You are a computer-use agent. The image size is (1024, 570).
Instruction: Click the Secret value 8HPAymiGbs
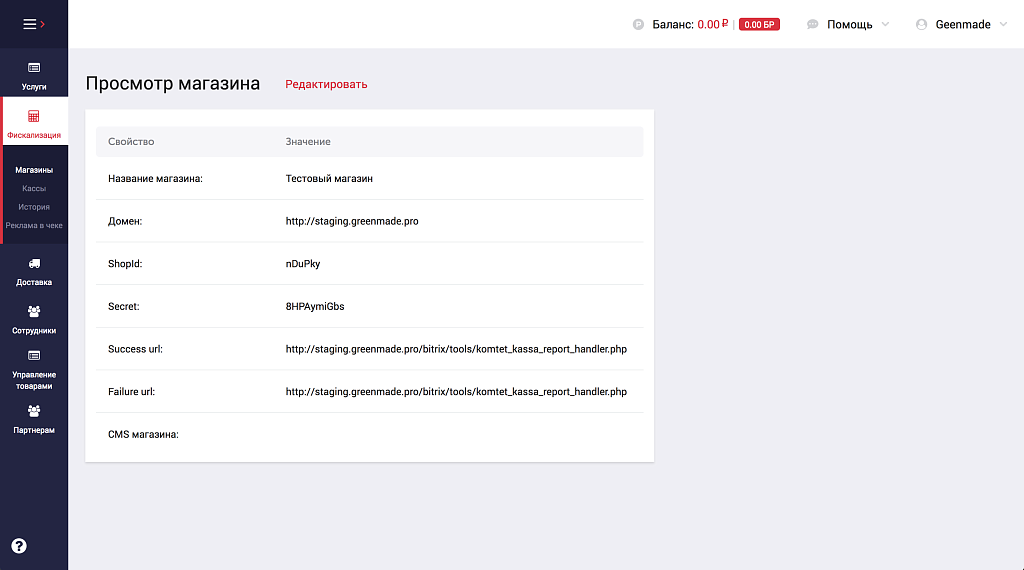click(x=315, y=306)
